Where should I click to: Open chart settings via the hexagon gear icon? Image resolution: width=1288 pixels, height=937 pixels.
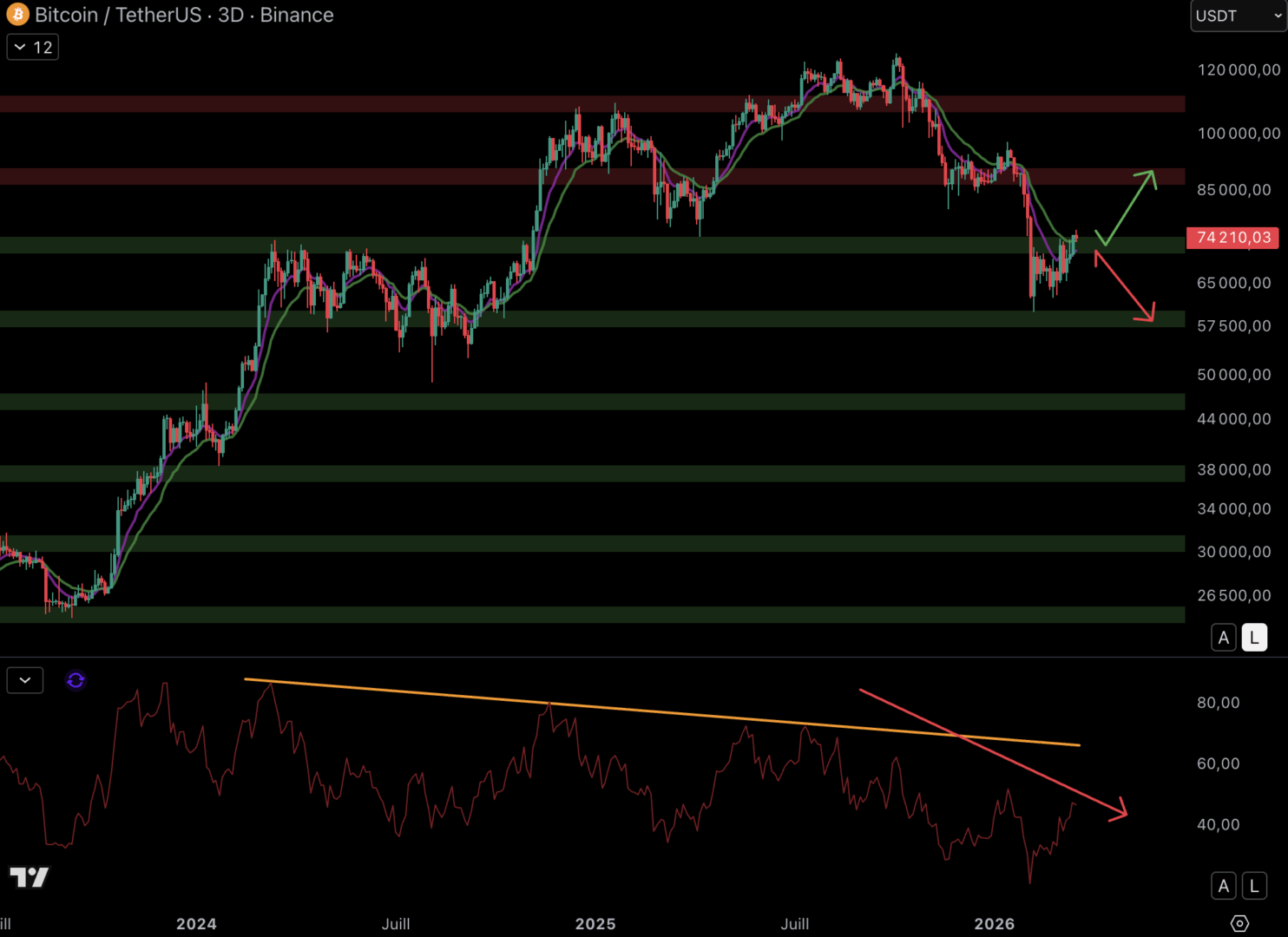pyautogui.click(x=1239, y=923)
